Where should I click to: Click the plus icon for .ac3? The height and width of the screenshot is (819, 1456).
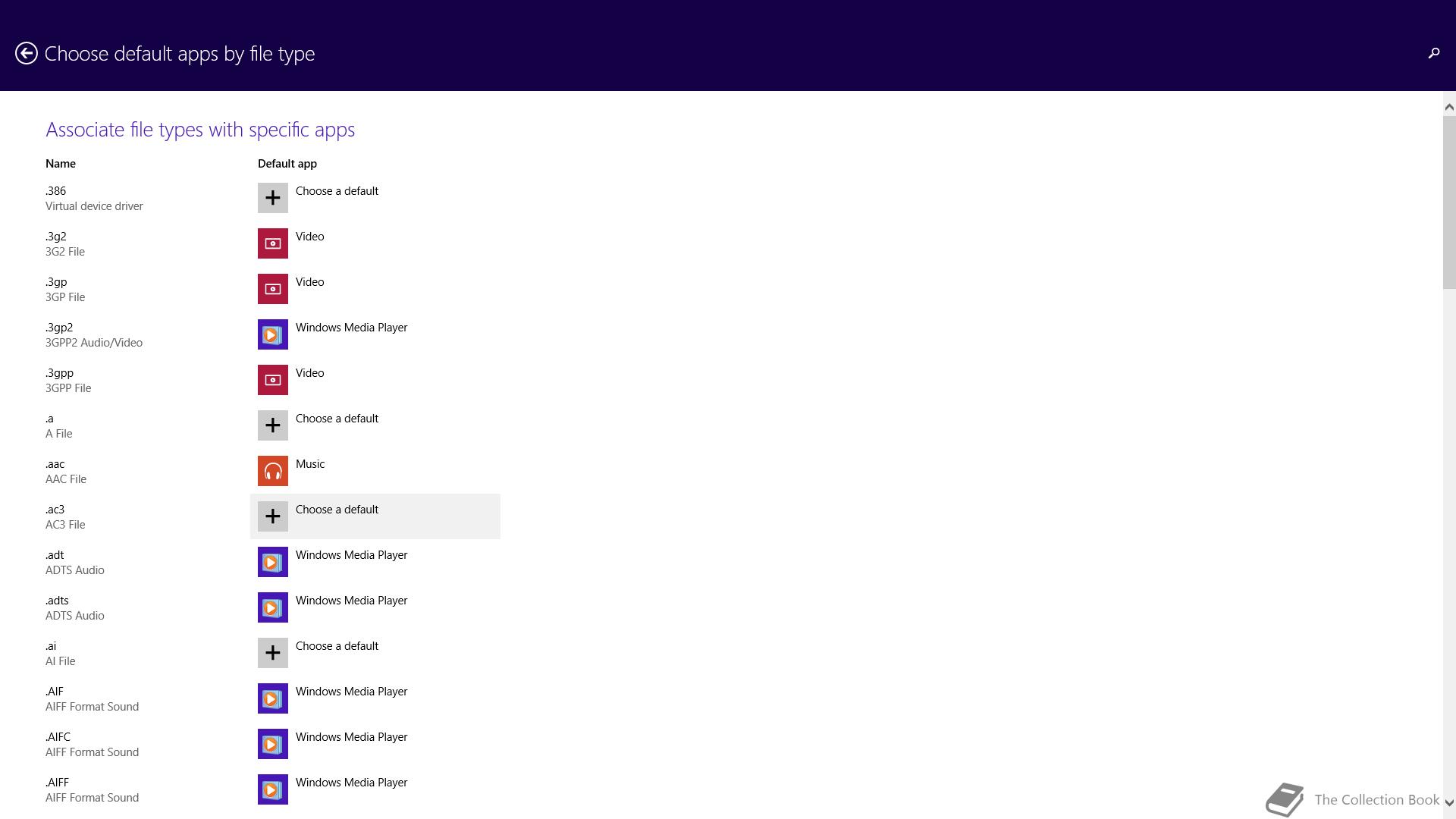tap(273, 516)
